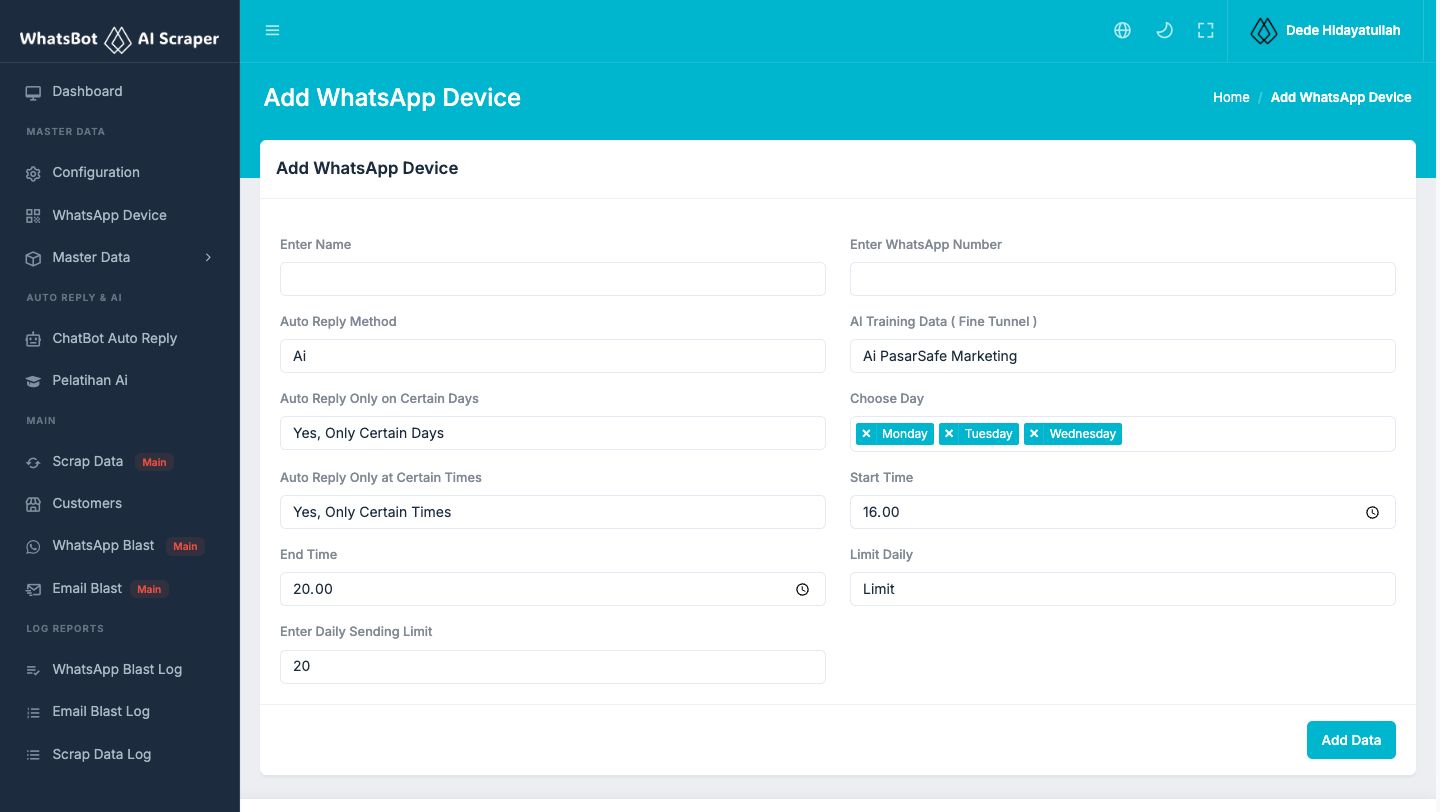This screenshot has height=812, width=1440.
Task: Toggle the hamburger sidebar menu icon
Action: tap(272, 30)
